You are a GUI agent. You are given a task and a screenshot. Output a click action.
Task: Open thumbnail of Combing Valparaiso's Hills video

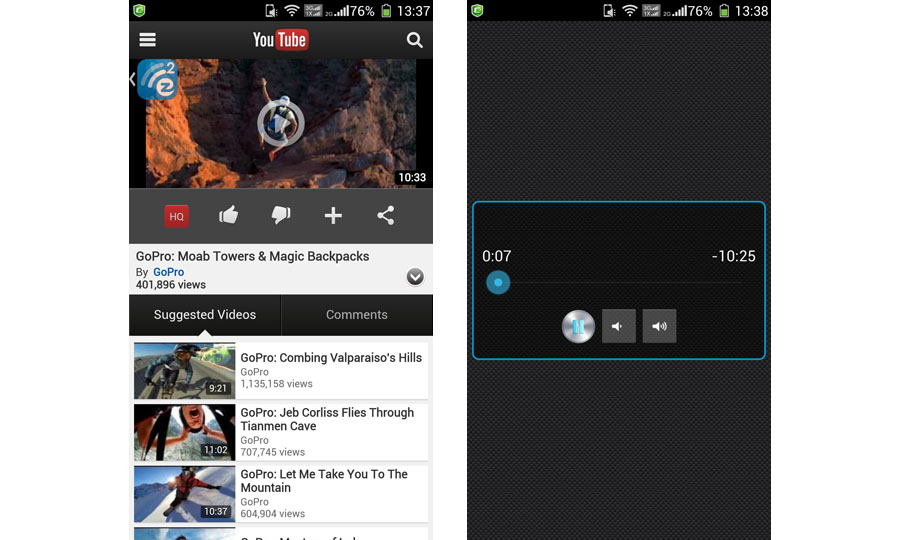coord(184,371)
